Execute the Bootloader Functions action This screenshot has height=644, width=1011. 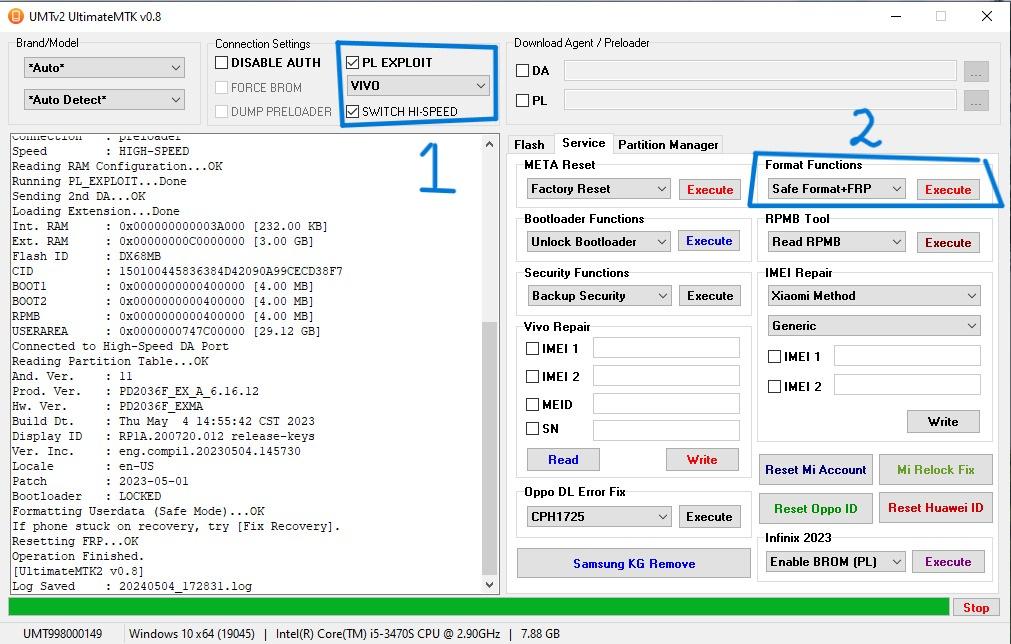[709, 241]
